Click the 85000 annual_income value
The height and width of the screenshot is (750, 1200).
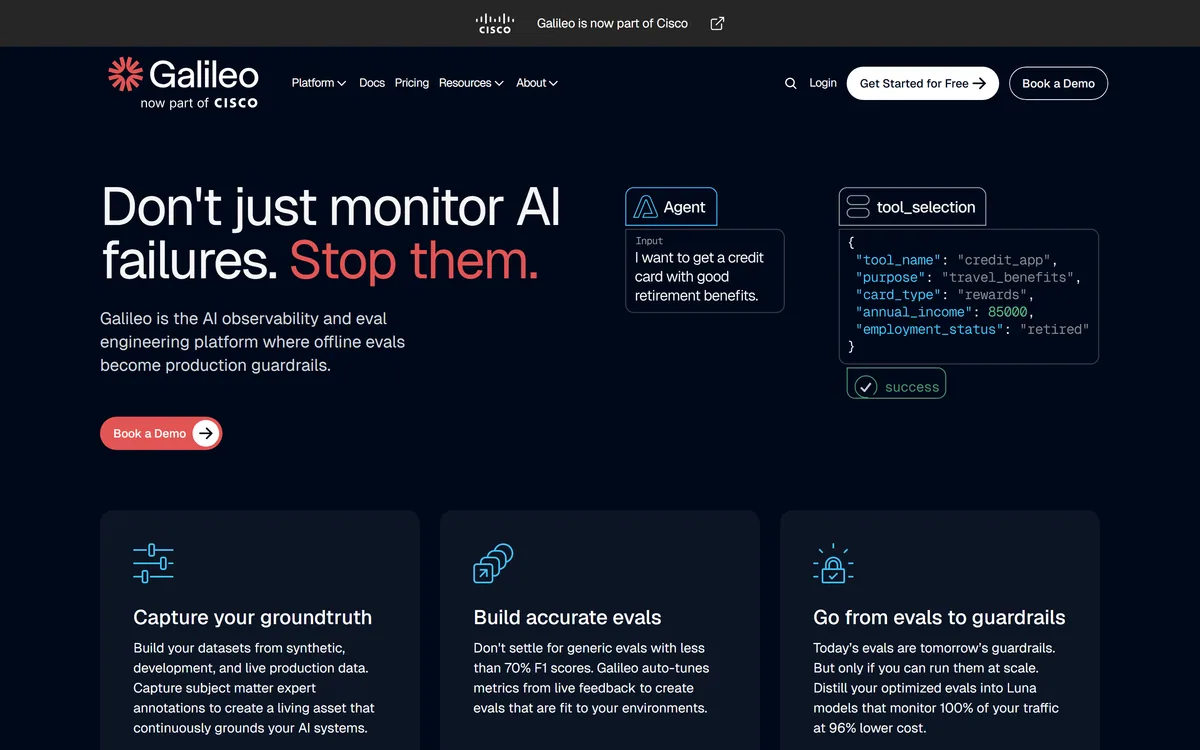pos(1007,312)
